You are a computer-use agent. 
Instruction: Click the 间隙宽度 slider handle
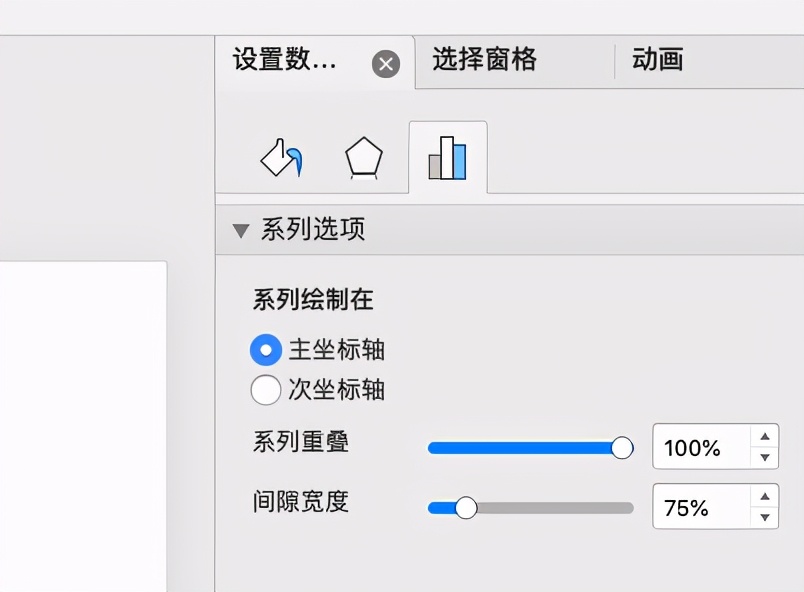point(466,507)
